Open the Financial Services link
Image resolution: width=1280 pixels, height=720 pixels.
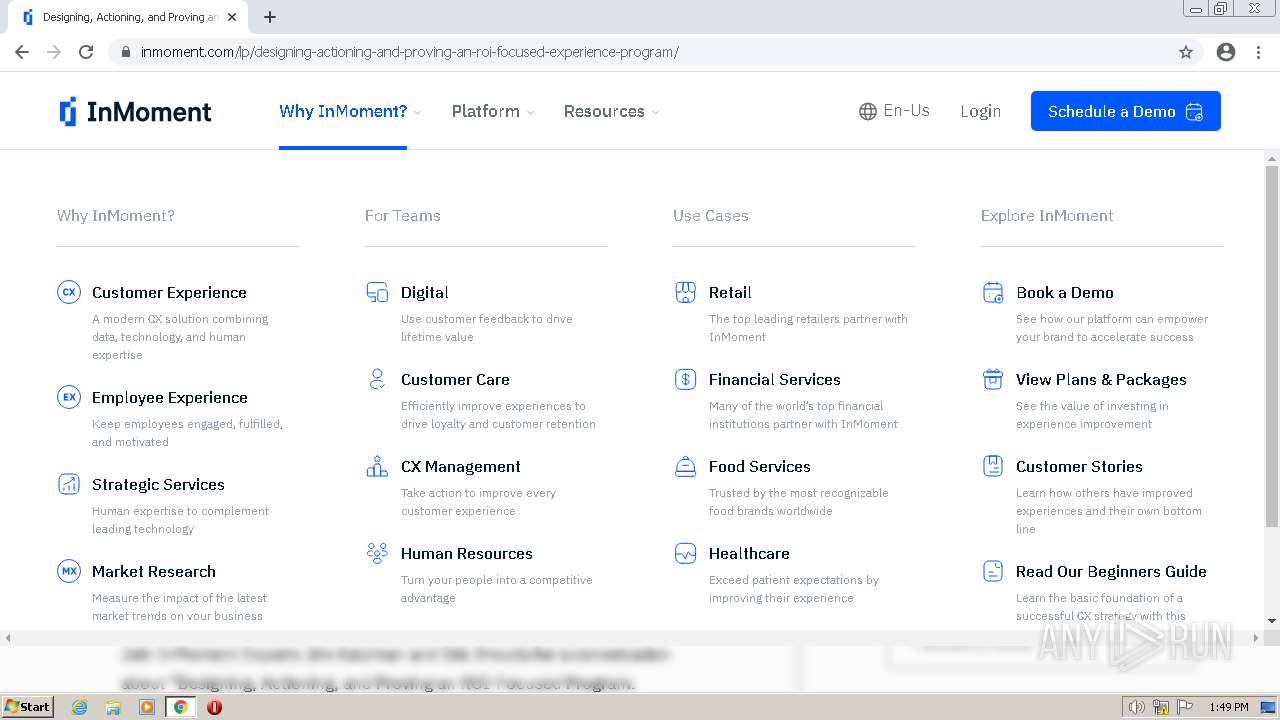[x=775, y=379]
